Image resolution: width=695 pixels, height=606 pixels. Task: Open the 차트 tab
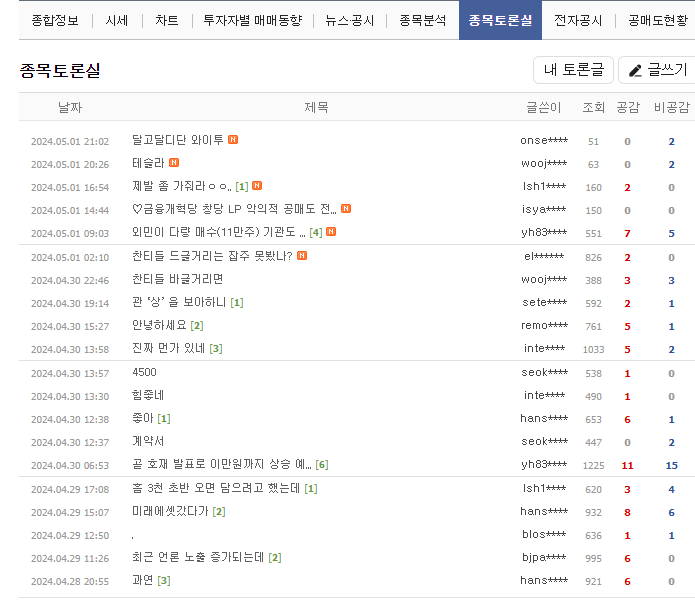(x=167, y=20)
